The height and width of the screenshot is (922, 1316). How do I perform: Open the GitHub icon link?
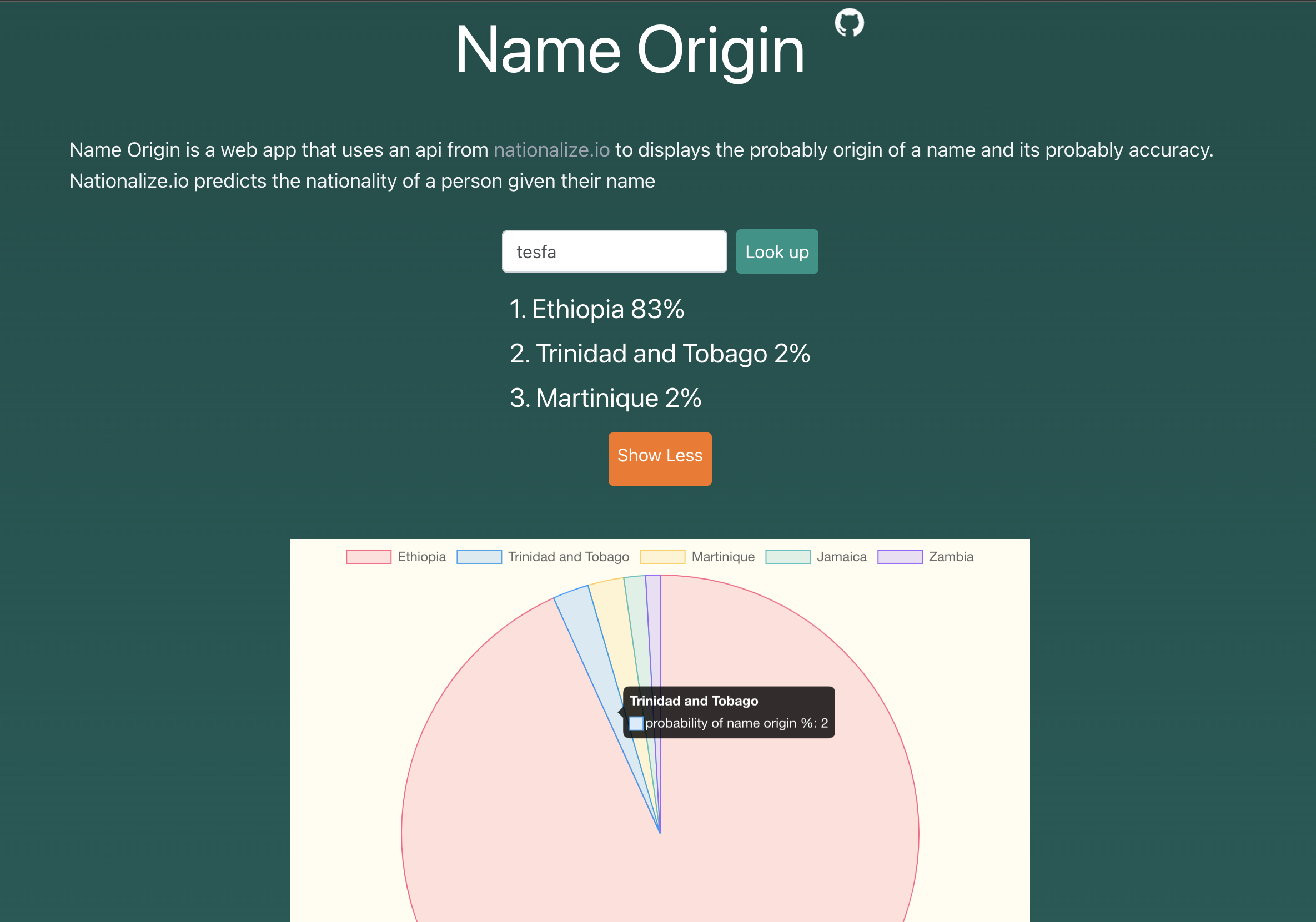pos(849,23)
